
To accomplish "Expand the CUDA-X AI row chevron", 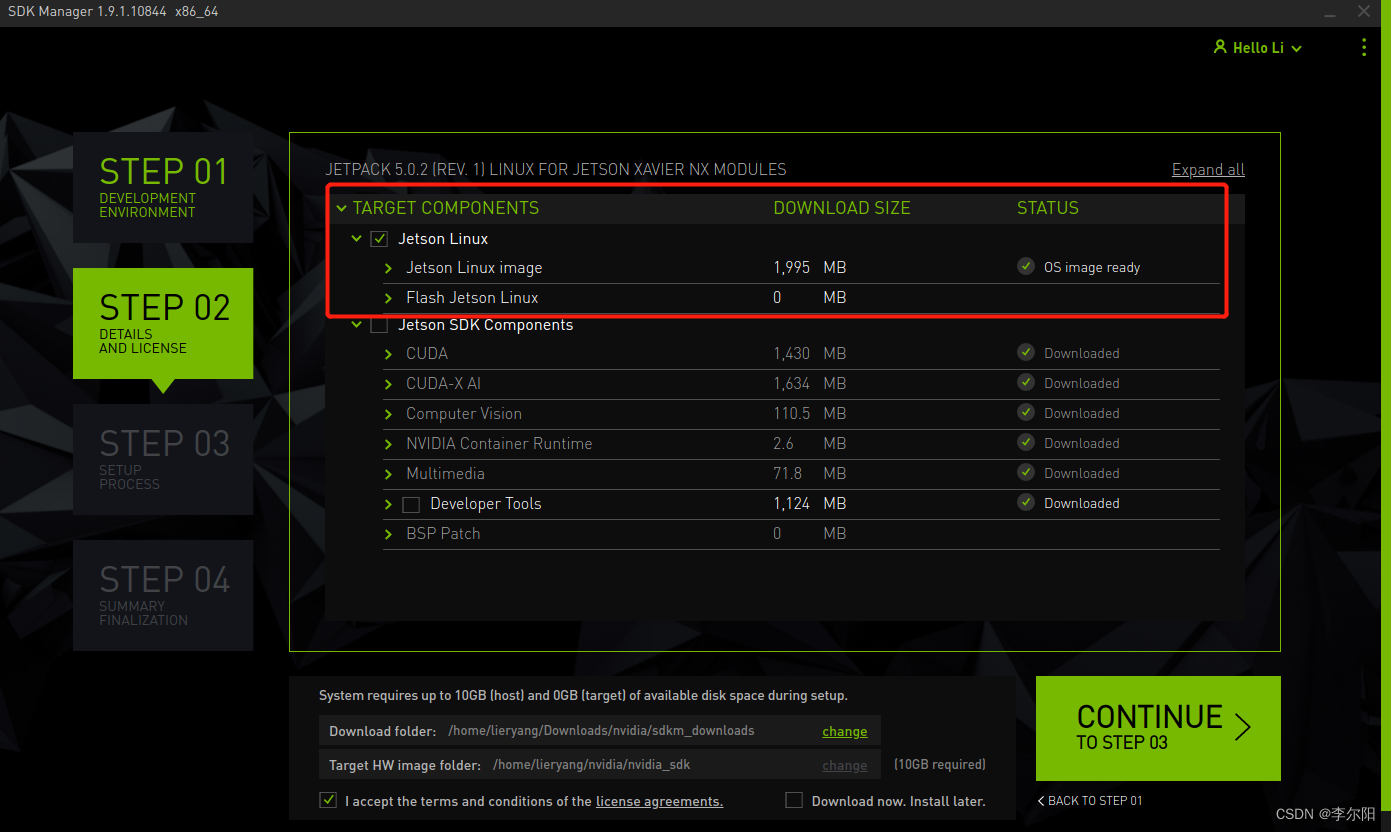I will coord(388,384).
